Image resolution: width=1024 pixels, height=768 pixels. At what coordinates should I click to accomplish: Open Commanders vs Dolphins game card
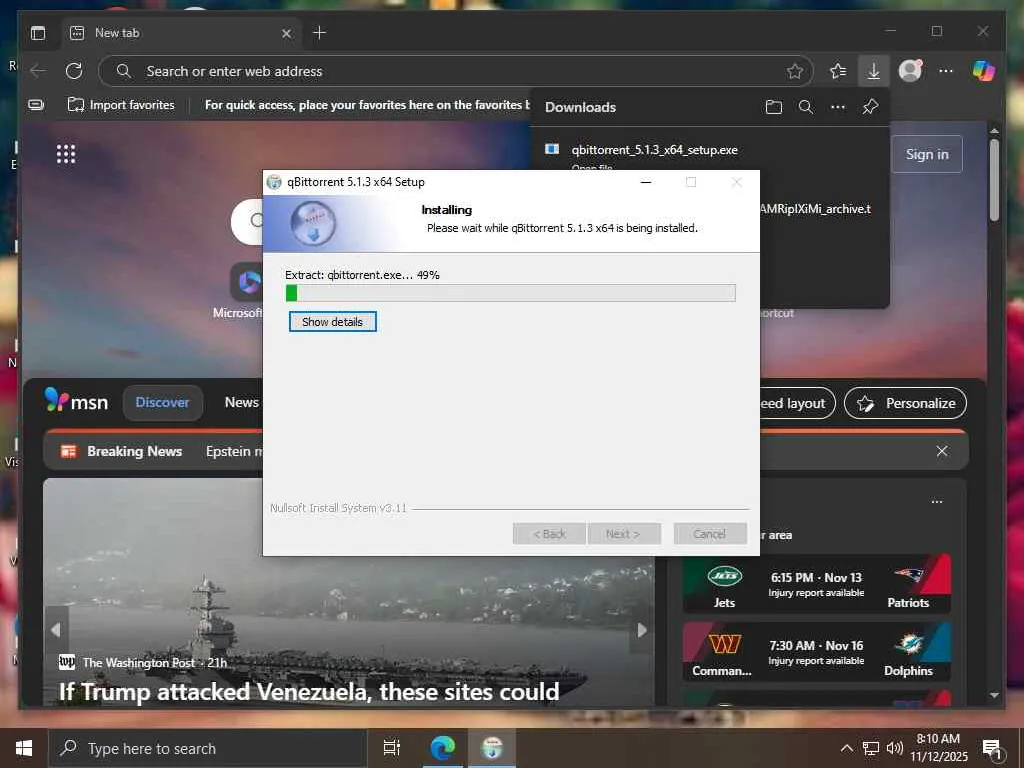(x=816, y=652)
